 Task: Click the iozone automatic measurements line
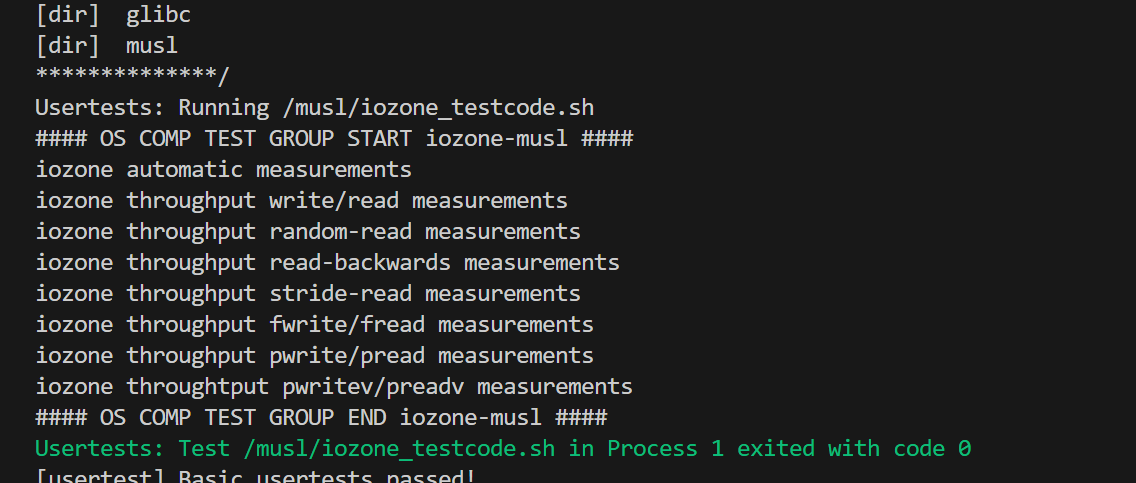(x=223, y=170)
